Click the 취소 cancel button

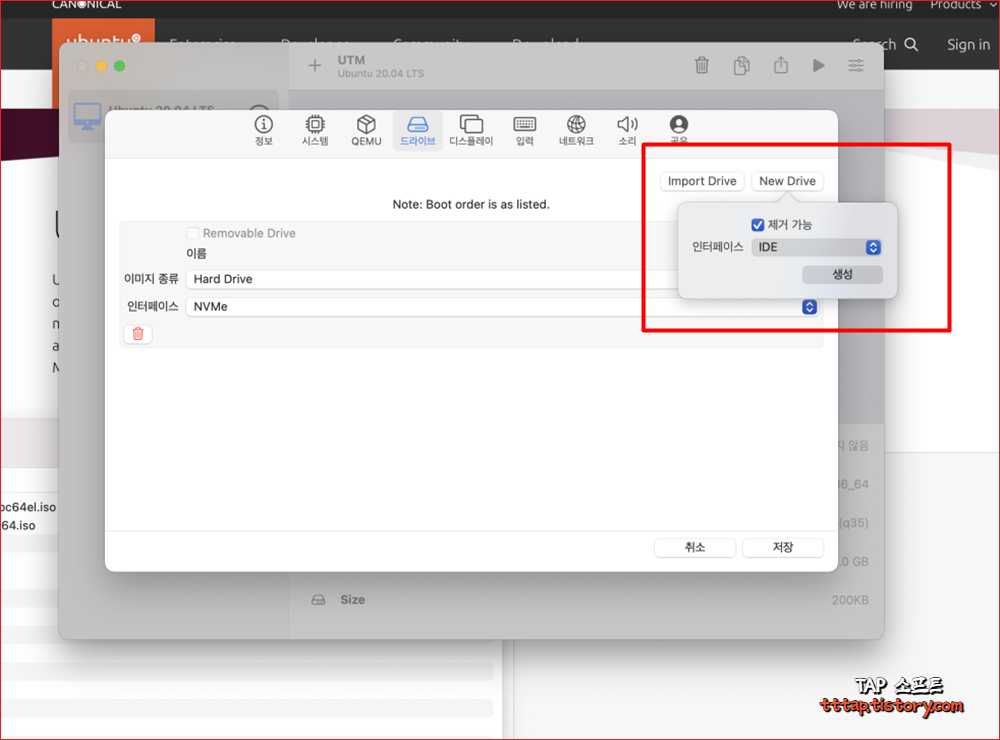coord(695,547)
